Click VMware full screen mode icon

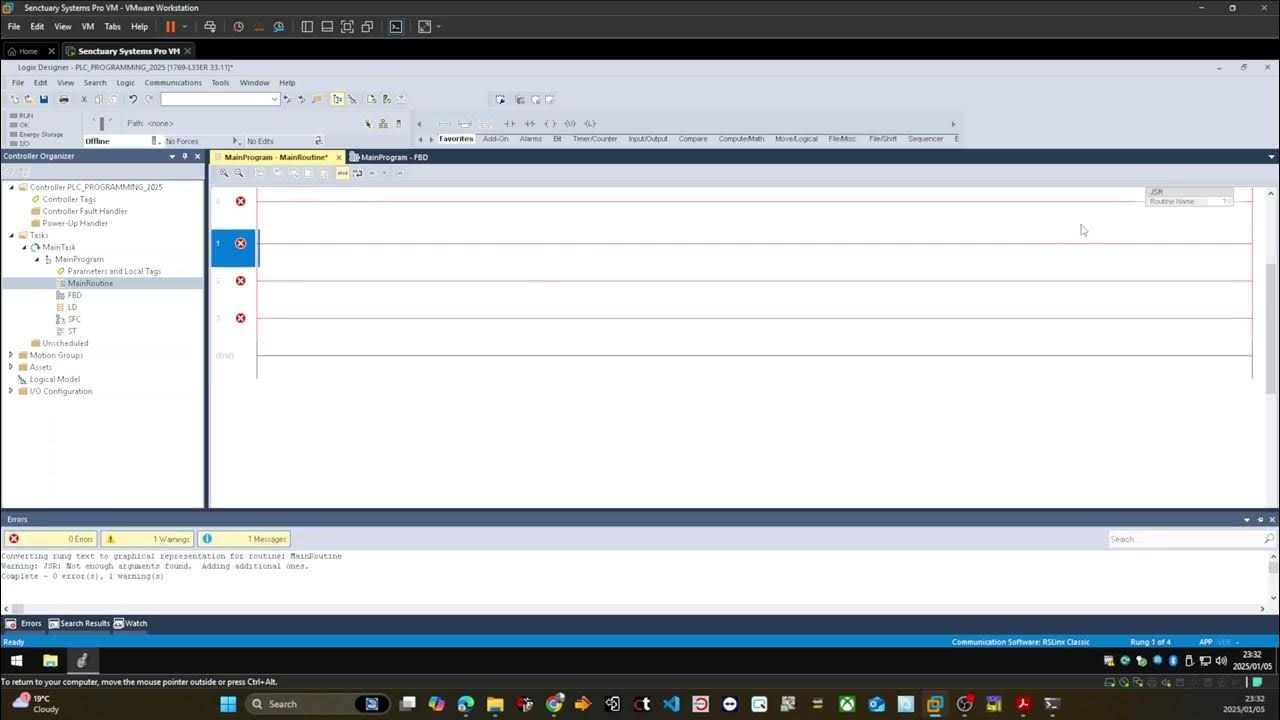pyautogui.click(x=347, y=27)
